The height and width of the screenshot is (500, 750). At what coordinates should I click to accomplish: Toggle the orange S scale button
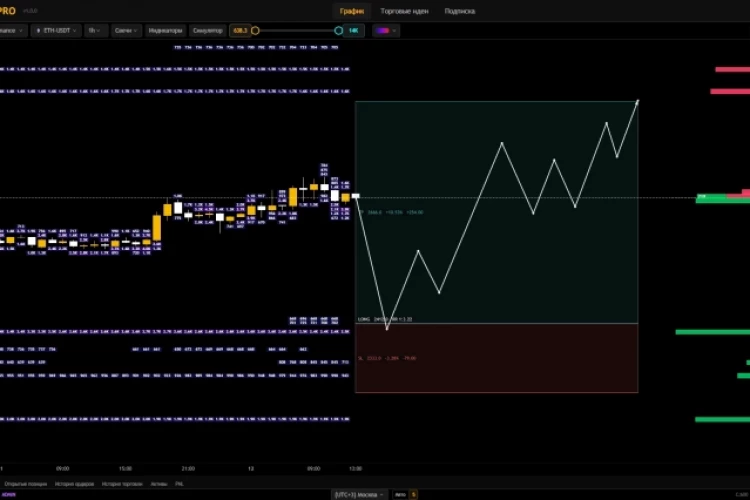[413, 494]
